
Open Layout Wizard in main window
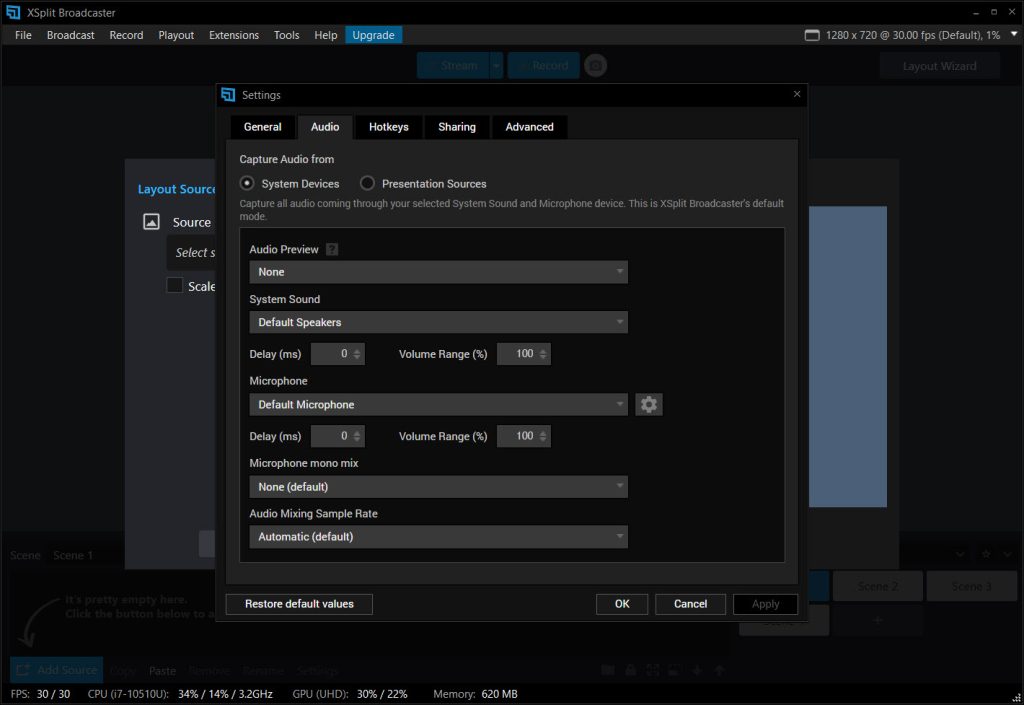point(939,66)
